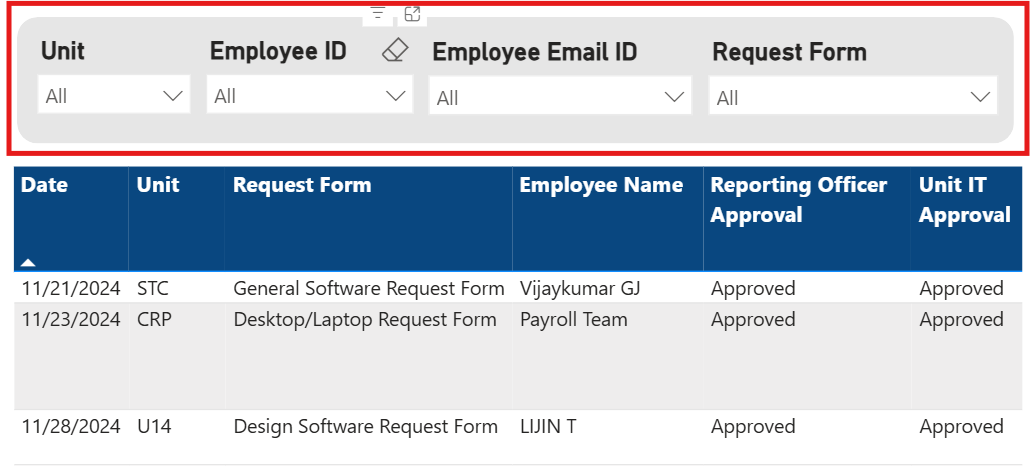The image size is (1030, 466).
Task: Click the Request Form table column header
Action: pos(302,185)
